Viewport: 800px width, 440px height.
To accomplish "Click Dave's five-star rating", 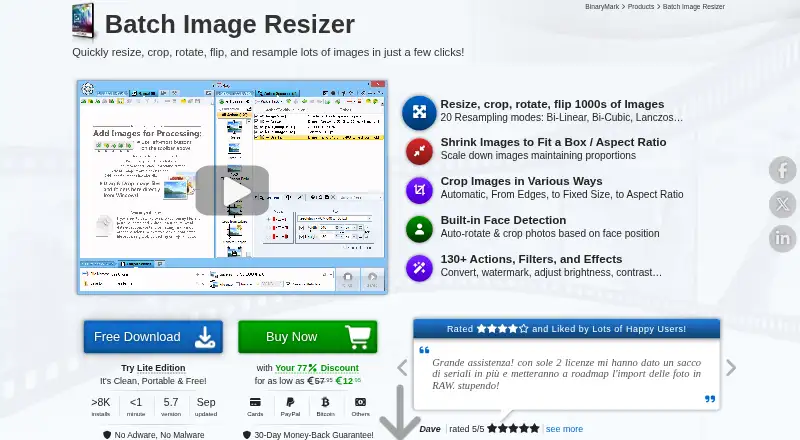I will click(x=513, y=429).
